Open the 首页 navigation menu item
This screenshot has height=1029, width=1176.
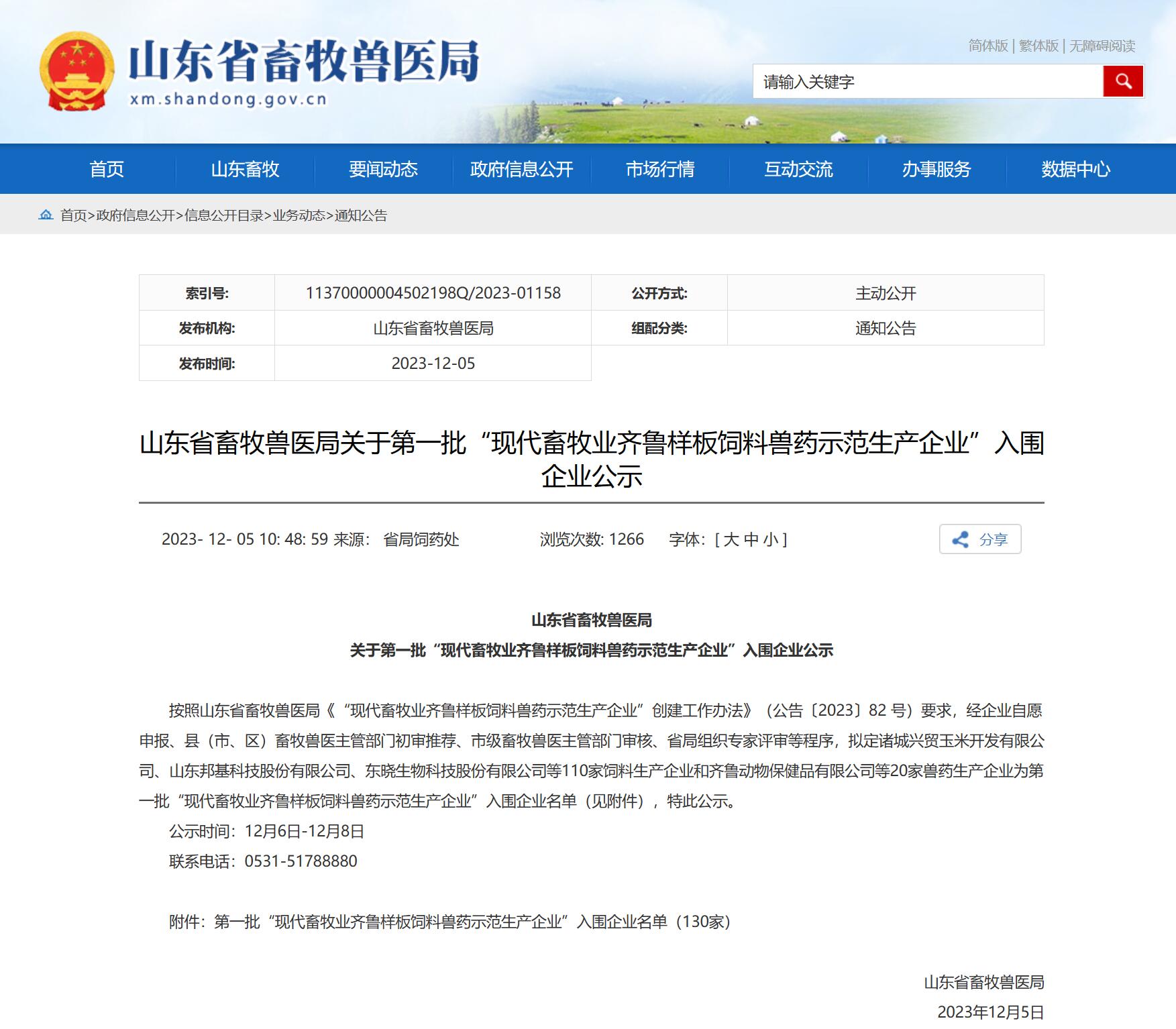107,169
